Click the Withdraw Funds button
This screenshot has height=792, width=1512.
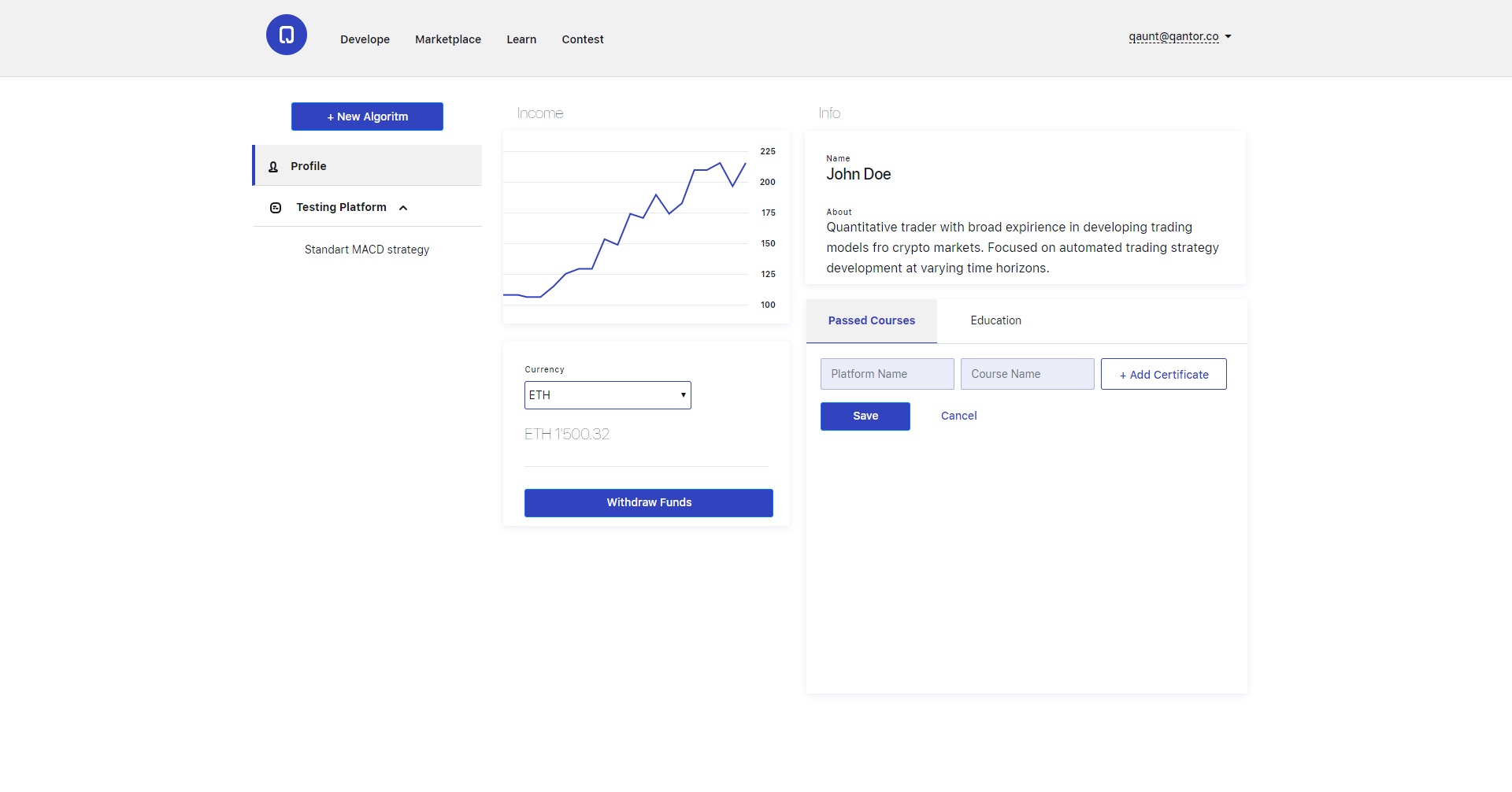[648, 503]
